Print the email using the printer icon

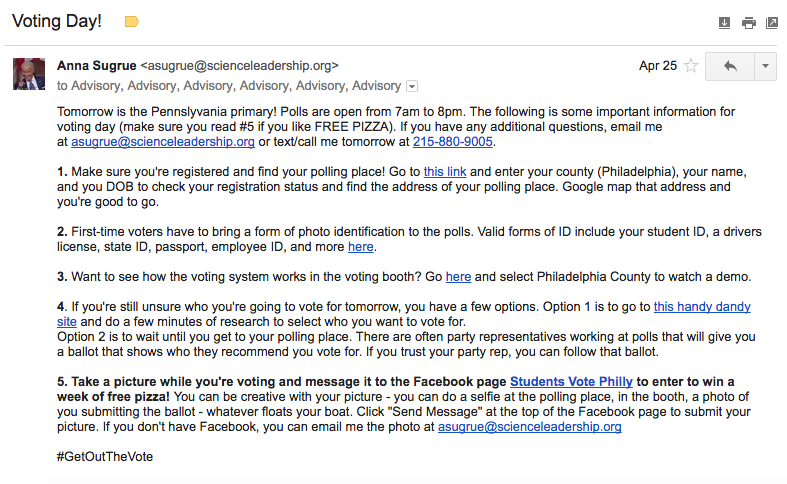pyautogui.click(x=748, y=23)
